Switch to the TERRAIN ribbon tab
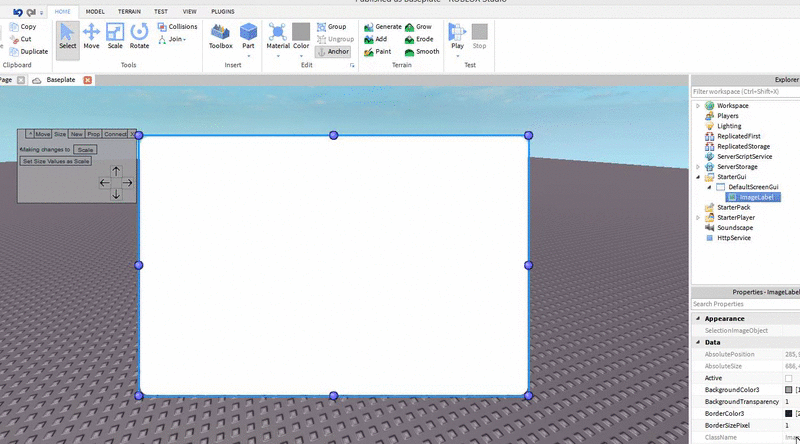This screenshot has height=444, width=800. tap(130, 11)
